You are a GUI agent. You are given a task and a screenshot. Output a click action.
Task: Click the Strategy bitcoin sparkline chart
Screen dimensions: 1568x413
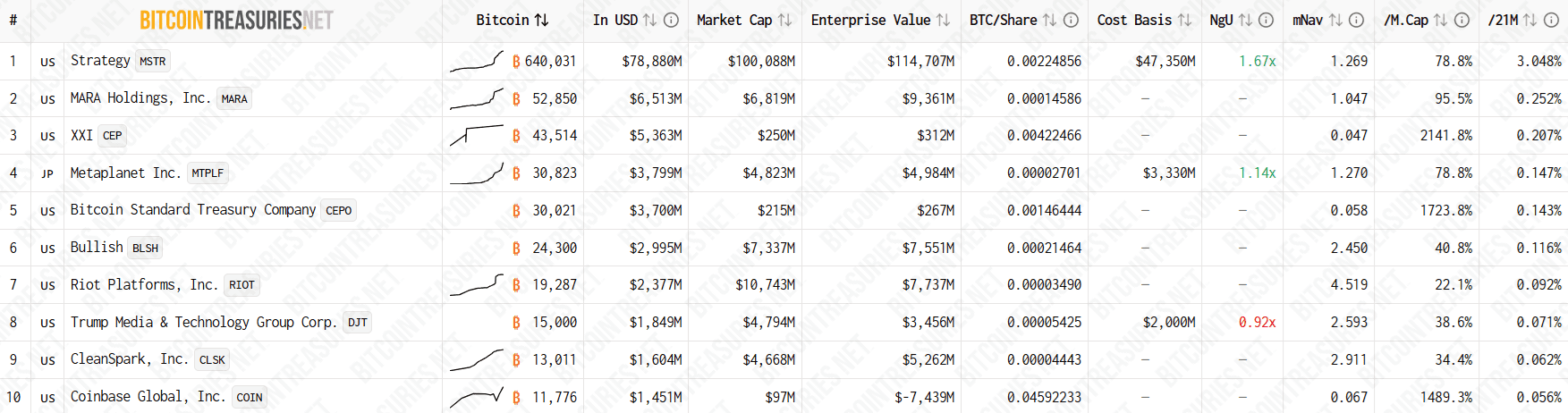(x=476, y=61)
